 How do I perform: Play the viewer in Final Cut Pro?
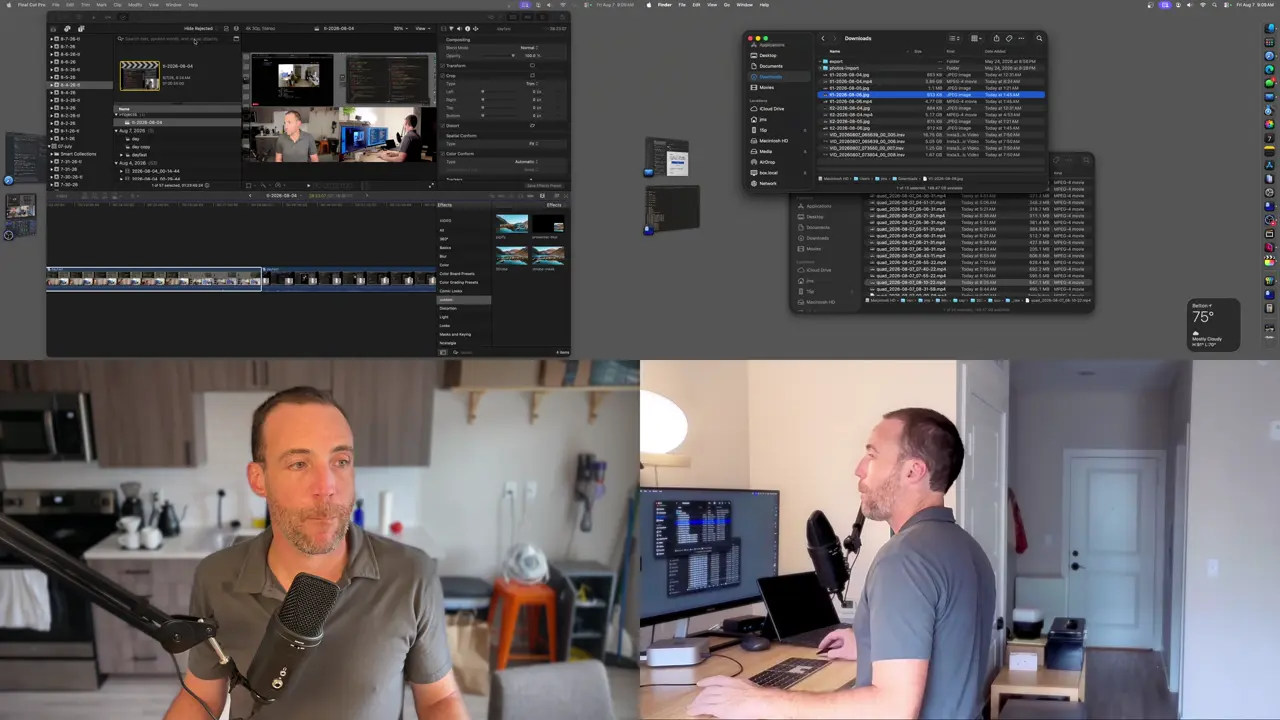(x=308, y=185)
